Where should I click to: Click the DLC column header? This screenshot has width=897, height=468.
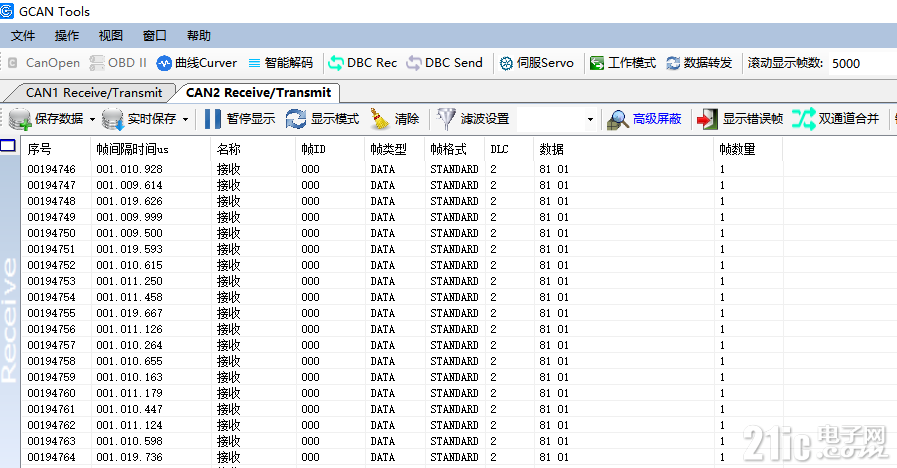point(509,149)
